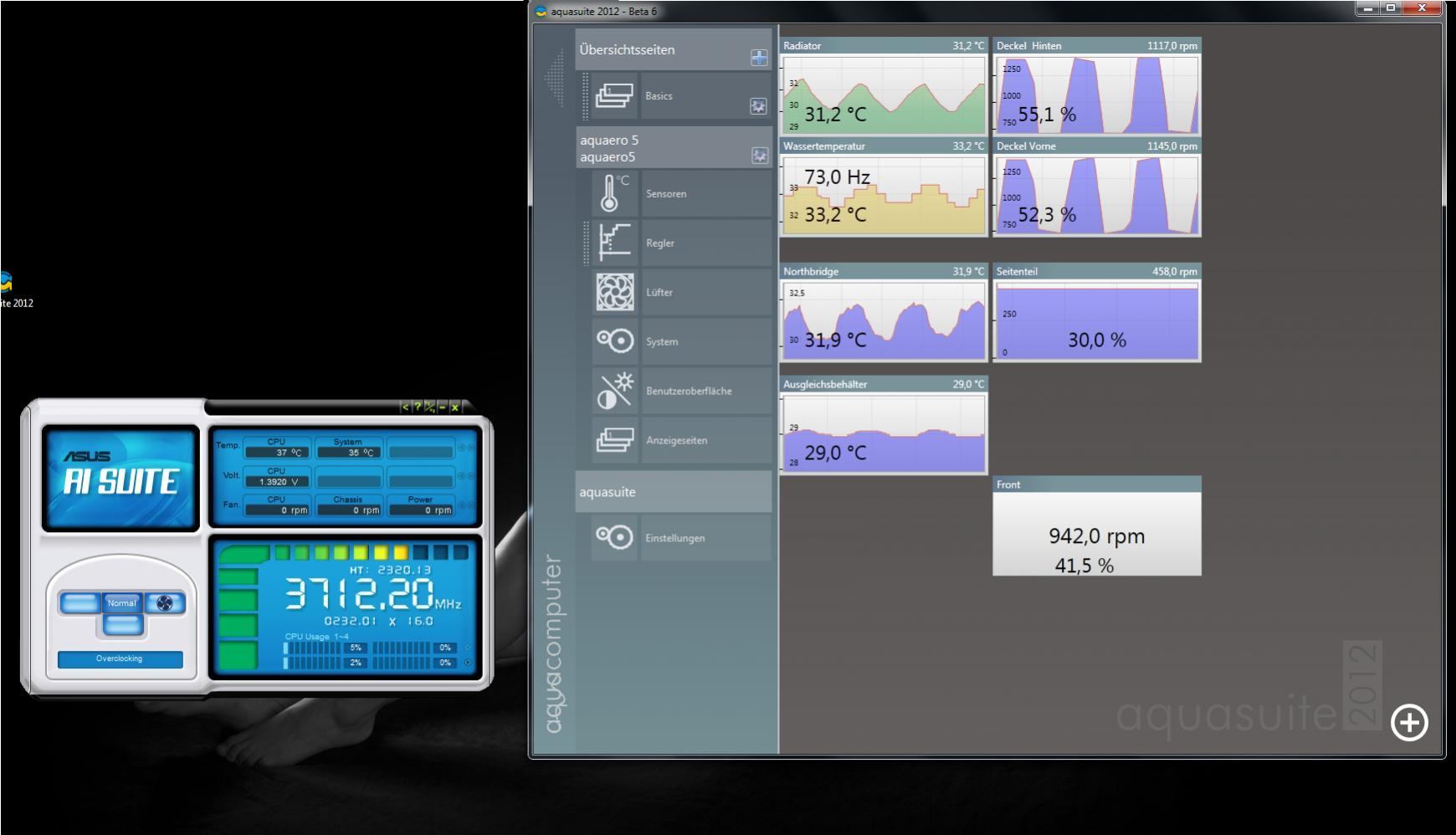The height and width of the screenshot is (835, 1456).
Task: Click the 'aquasuite 2012 - Beta 6' window title
Action: pos(604,12)
